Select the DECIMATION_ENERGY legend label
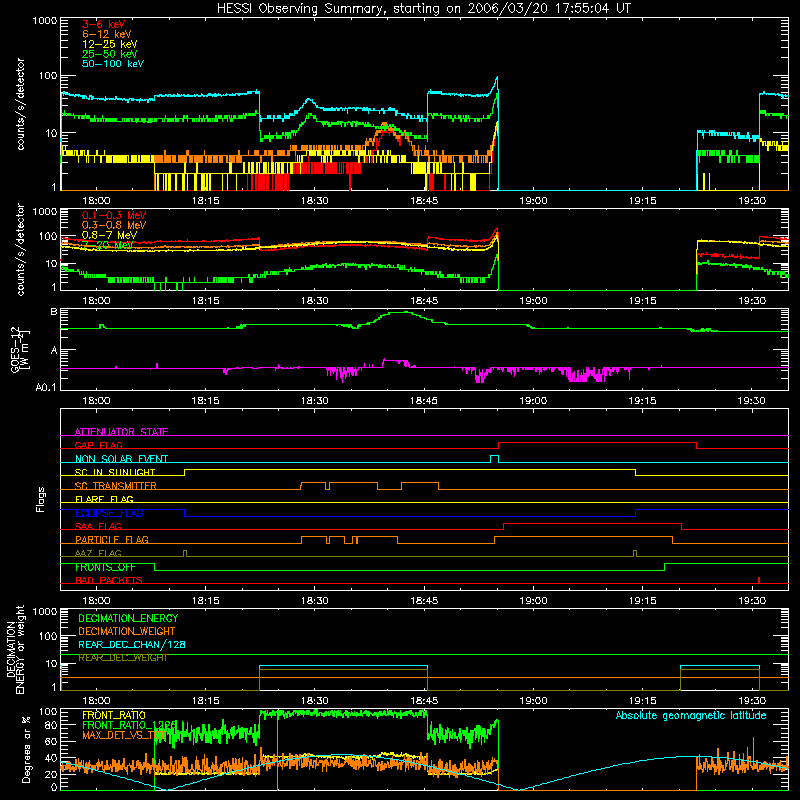This screenshot has width=800, height=800. [x=128, y=618]
